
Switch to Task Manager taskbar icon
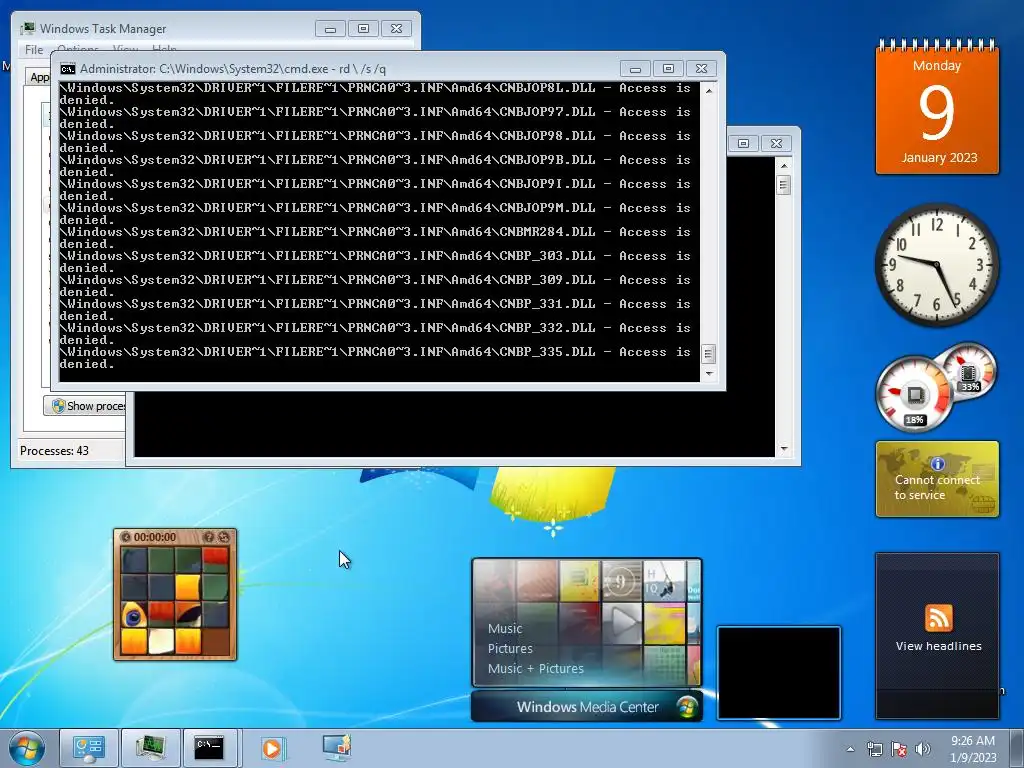click(x=150, y=748)
